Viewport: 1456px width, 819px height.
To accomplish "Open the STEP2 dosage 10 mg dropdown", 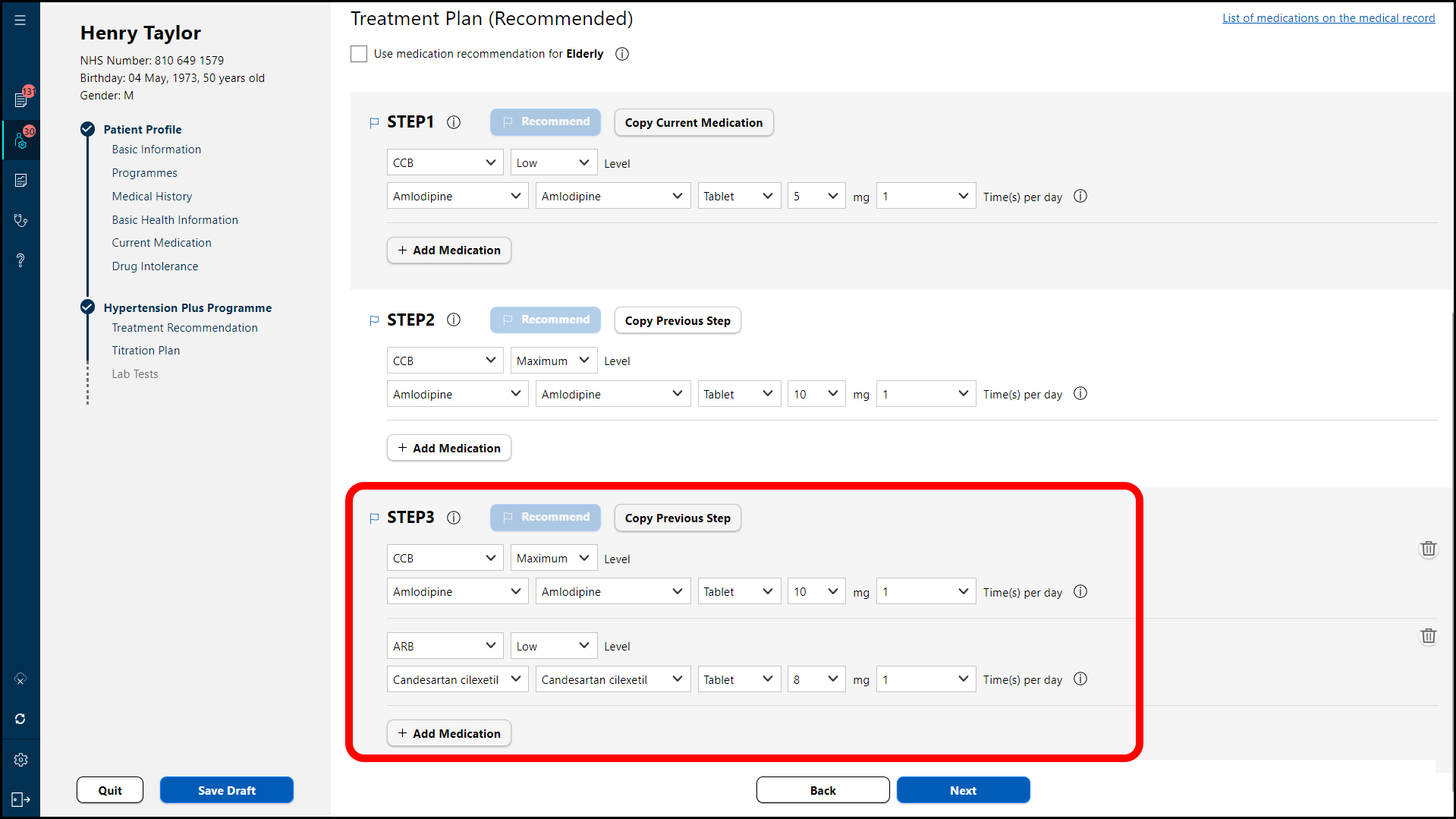I will click(816, 394).
